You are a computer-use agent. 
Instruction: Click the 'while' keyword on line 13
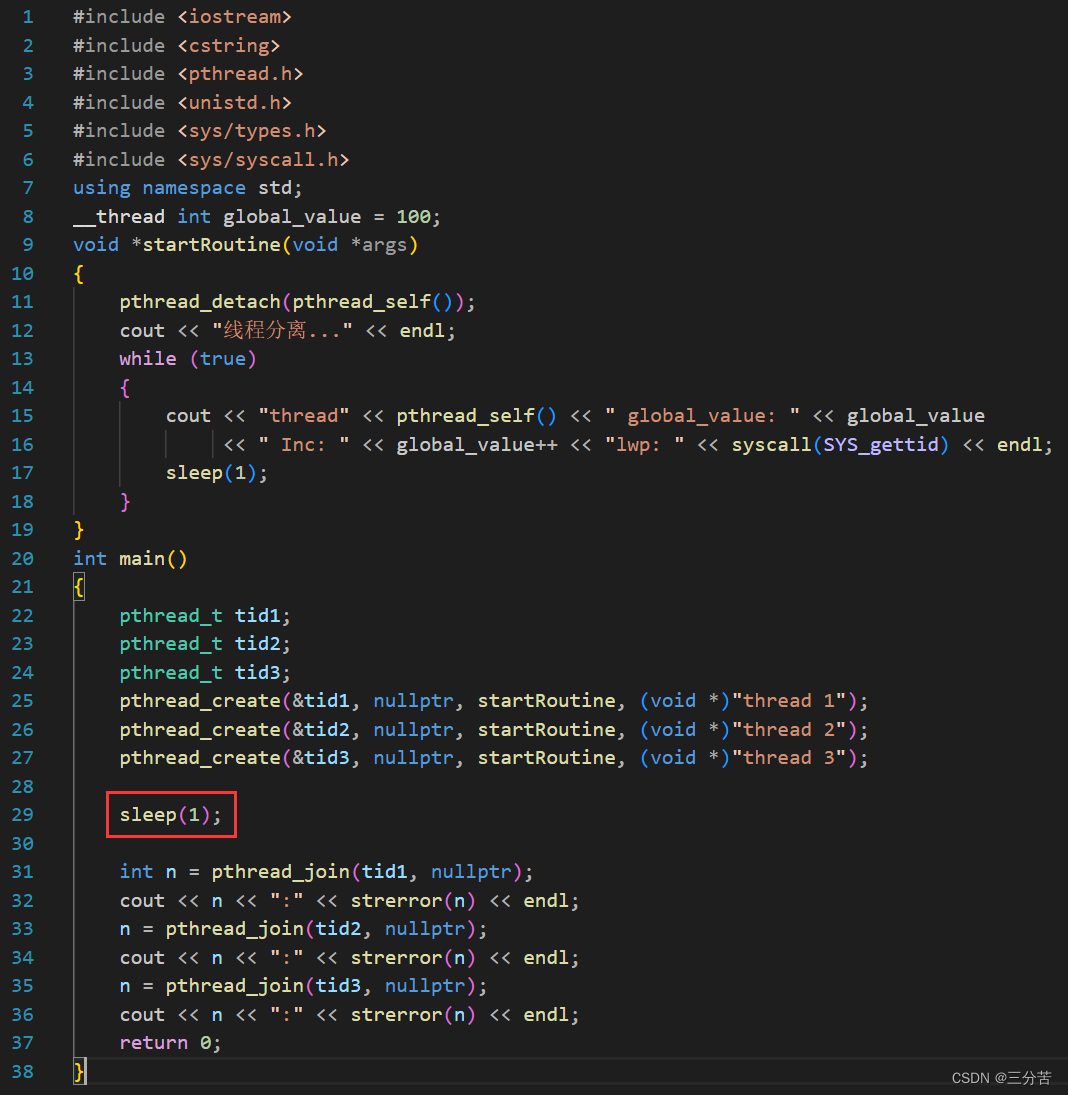click(148, 359)
